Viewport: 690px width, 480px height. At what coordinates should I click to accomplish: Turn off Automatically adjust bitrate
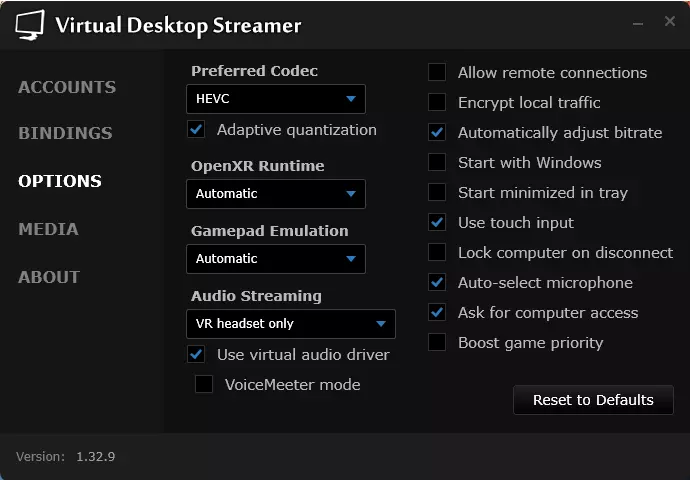tap(437, 132)
